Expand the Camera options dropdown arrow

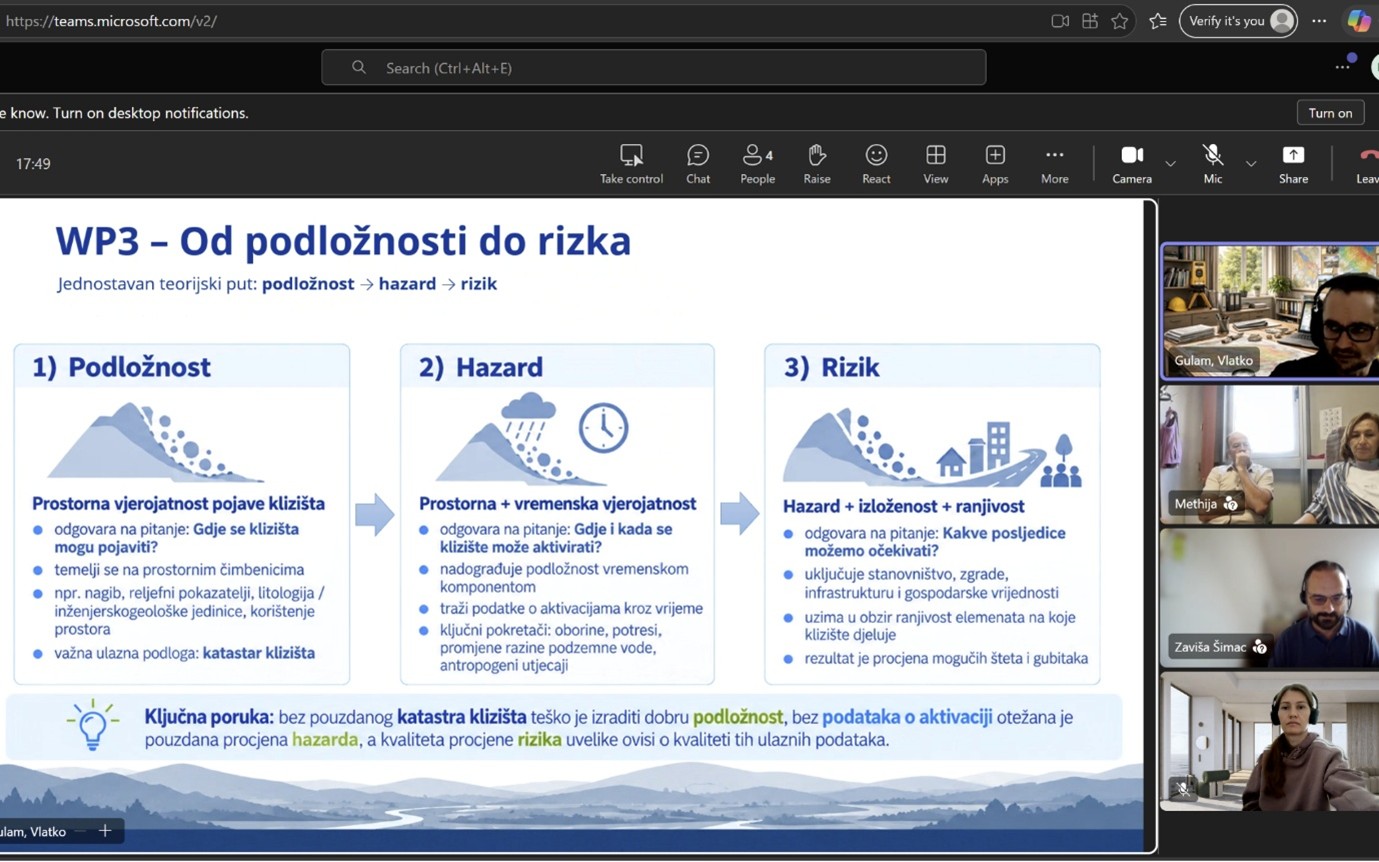pyautogui.click(x=1170, y=164)
